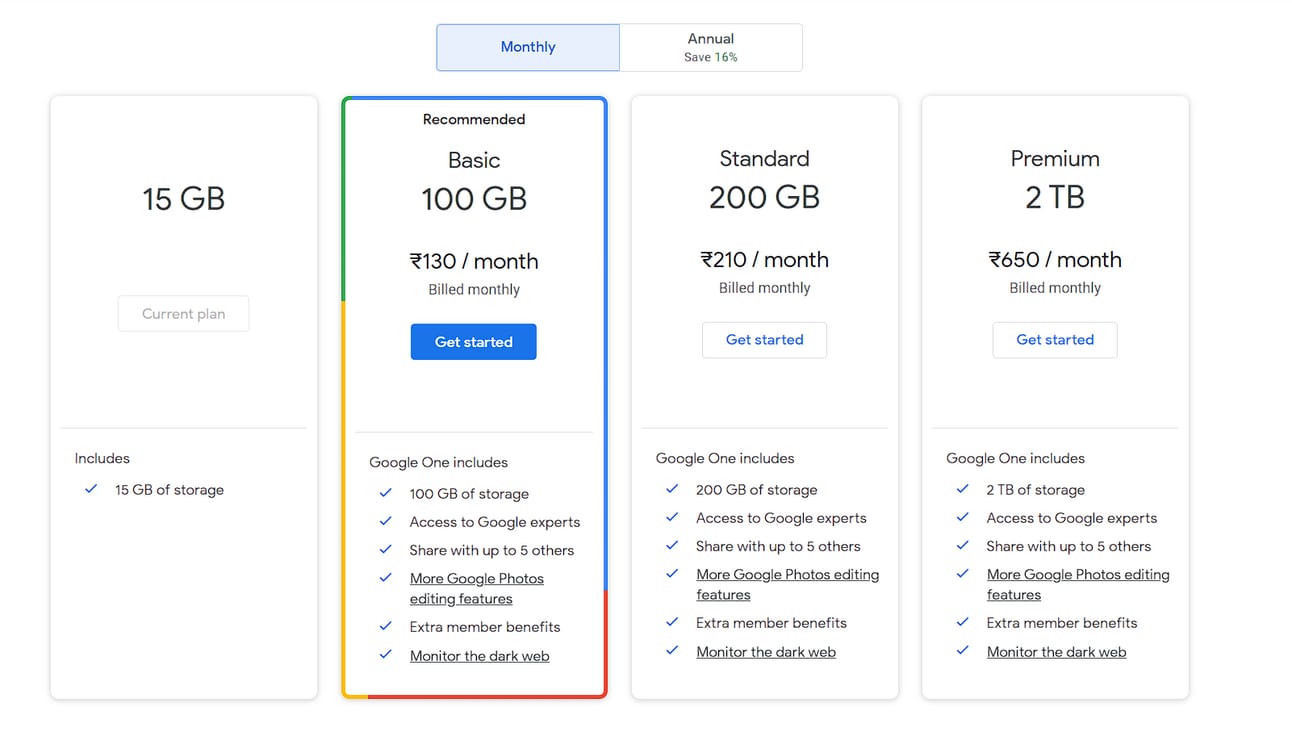This screenshot has height=732, width=1292.
Task: Click Premium plan Extra member benefits checkmark
Action: coord(962,622)
